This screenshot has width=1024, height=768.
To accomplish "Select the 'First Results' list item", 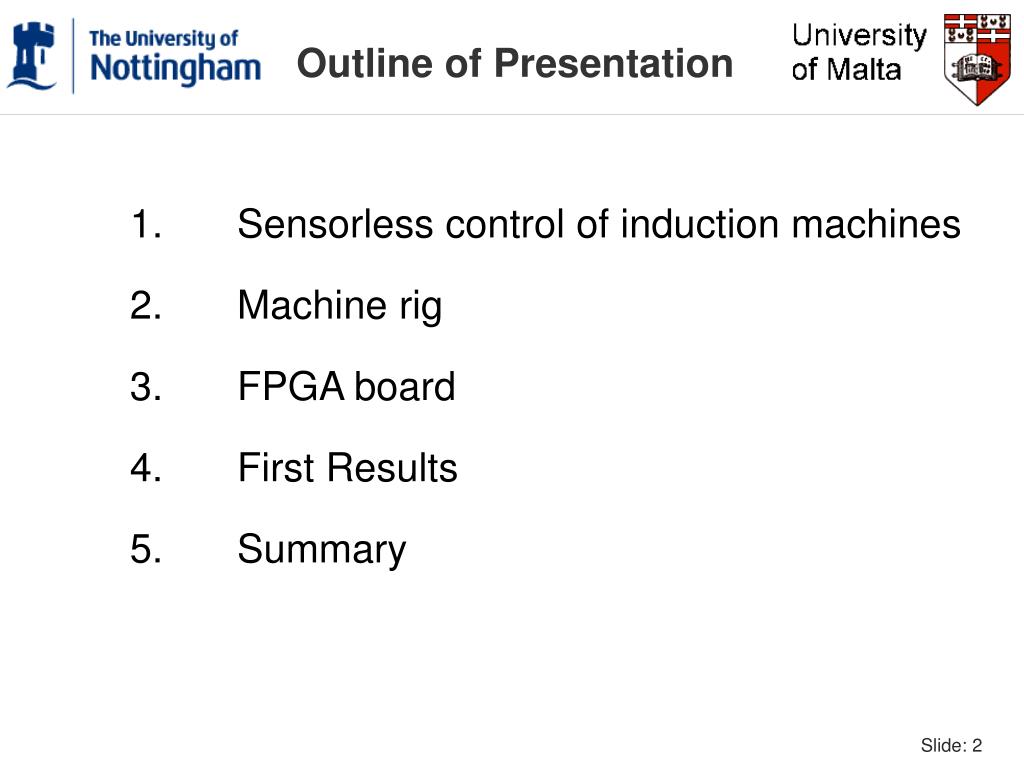I will [x=347, y=468].
